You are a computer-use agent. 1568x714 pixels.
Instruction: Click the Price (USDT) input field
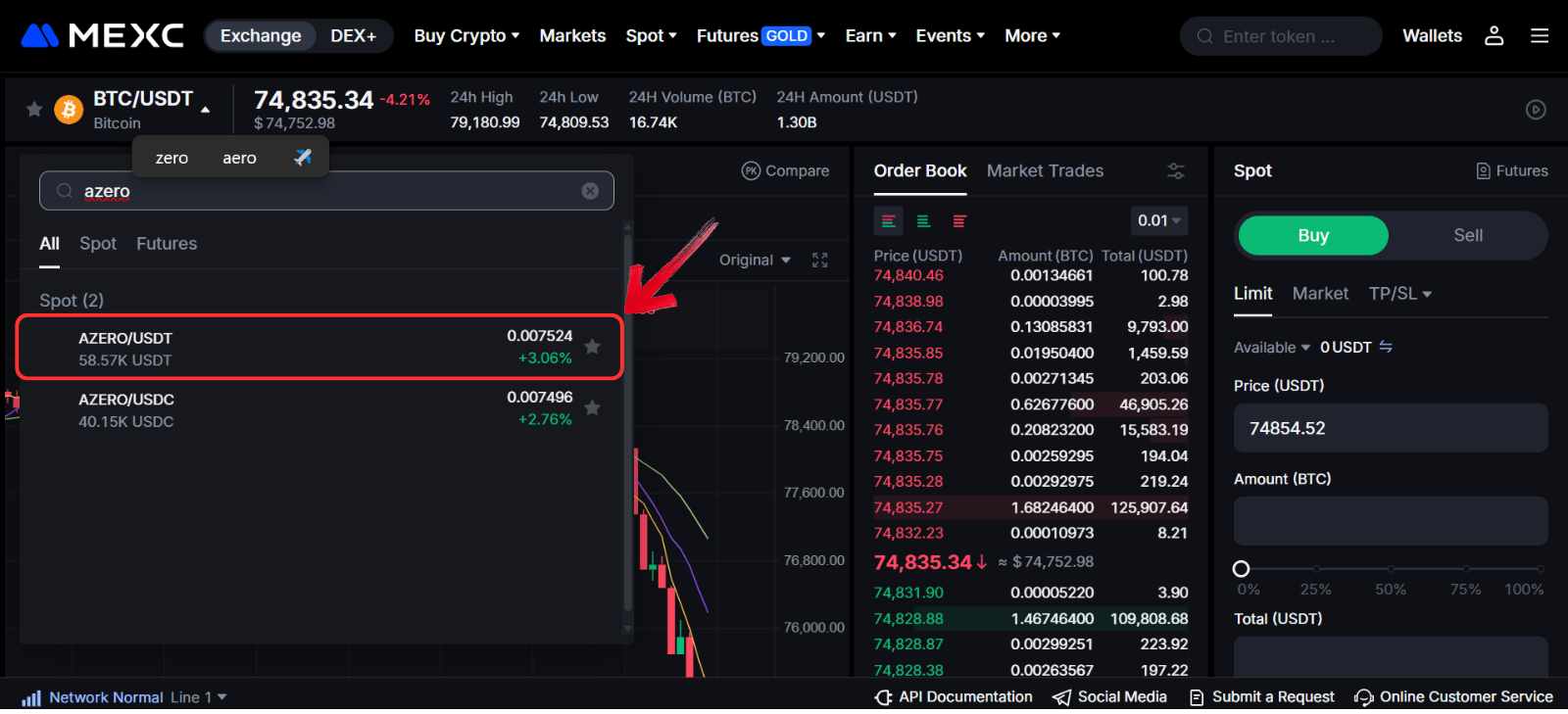[x=1390, y=428]
